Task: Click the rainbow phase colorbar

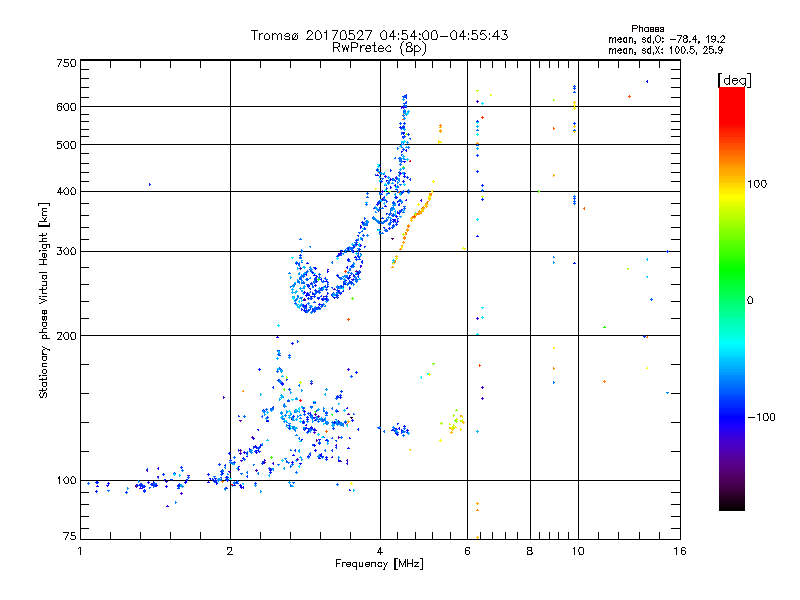Action: tap(732, 298)
